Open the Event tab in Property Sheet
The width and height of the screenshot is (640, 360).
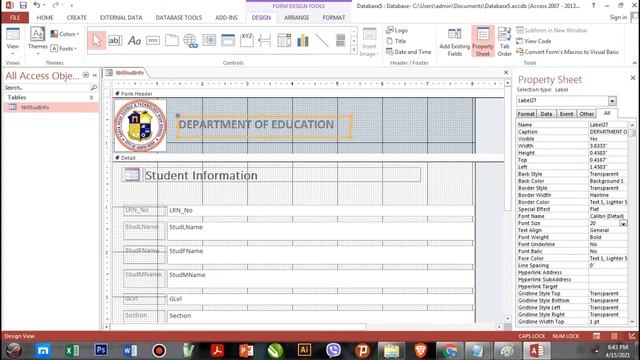tap(566, 114)
